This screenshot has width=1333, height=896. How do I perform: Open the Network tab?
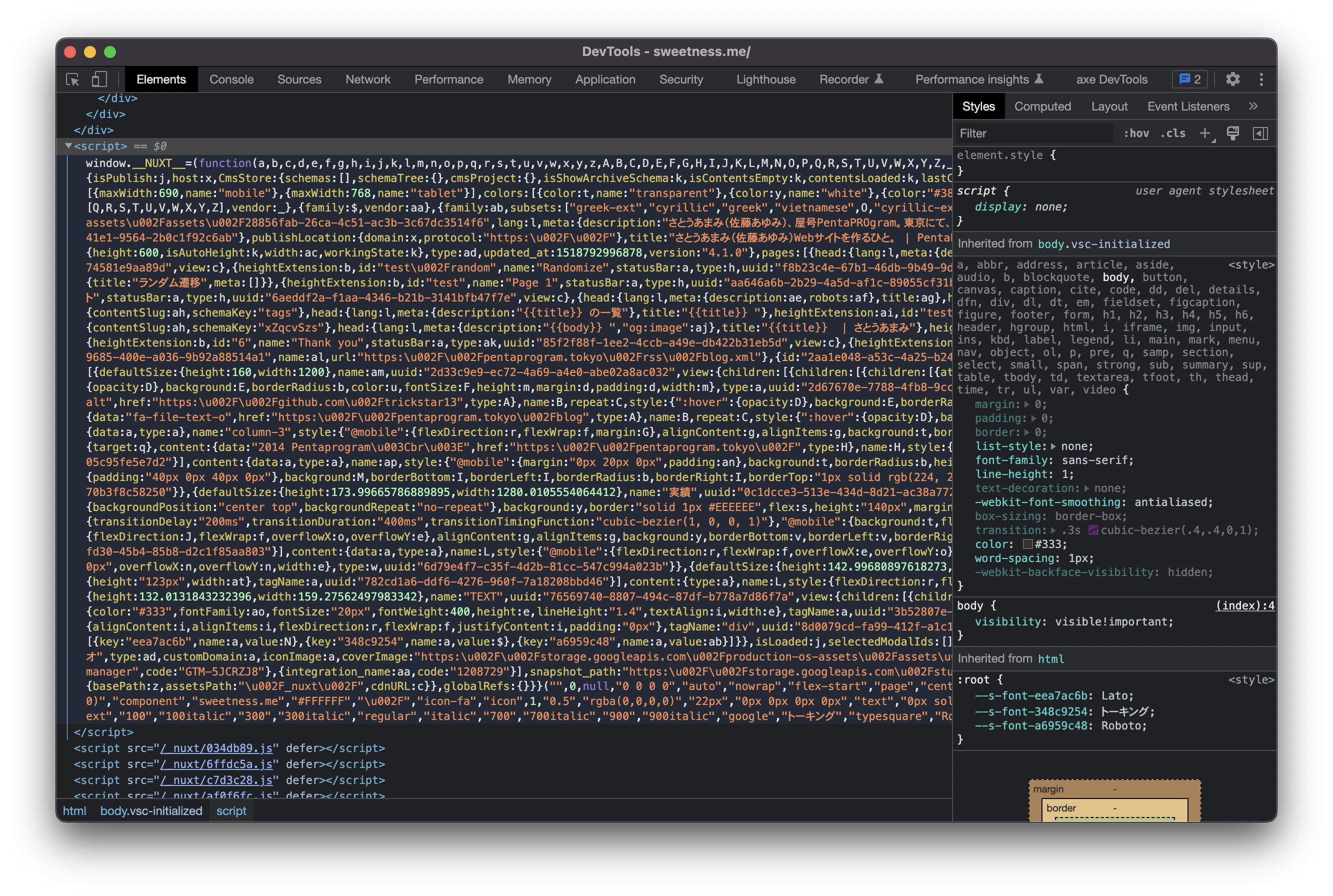click(x=368, y=79)
